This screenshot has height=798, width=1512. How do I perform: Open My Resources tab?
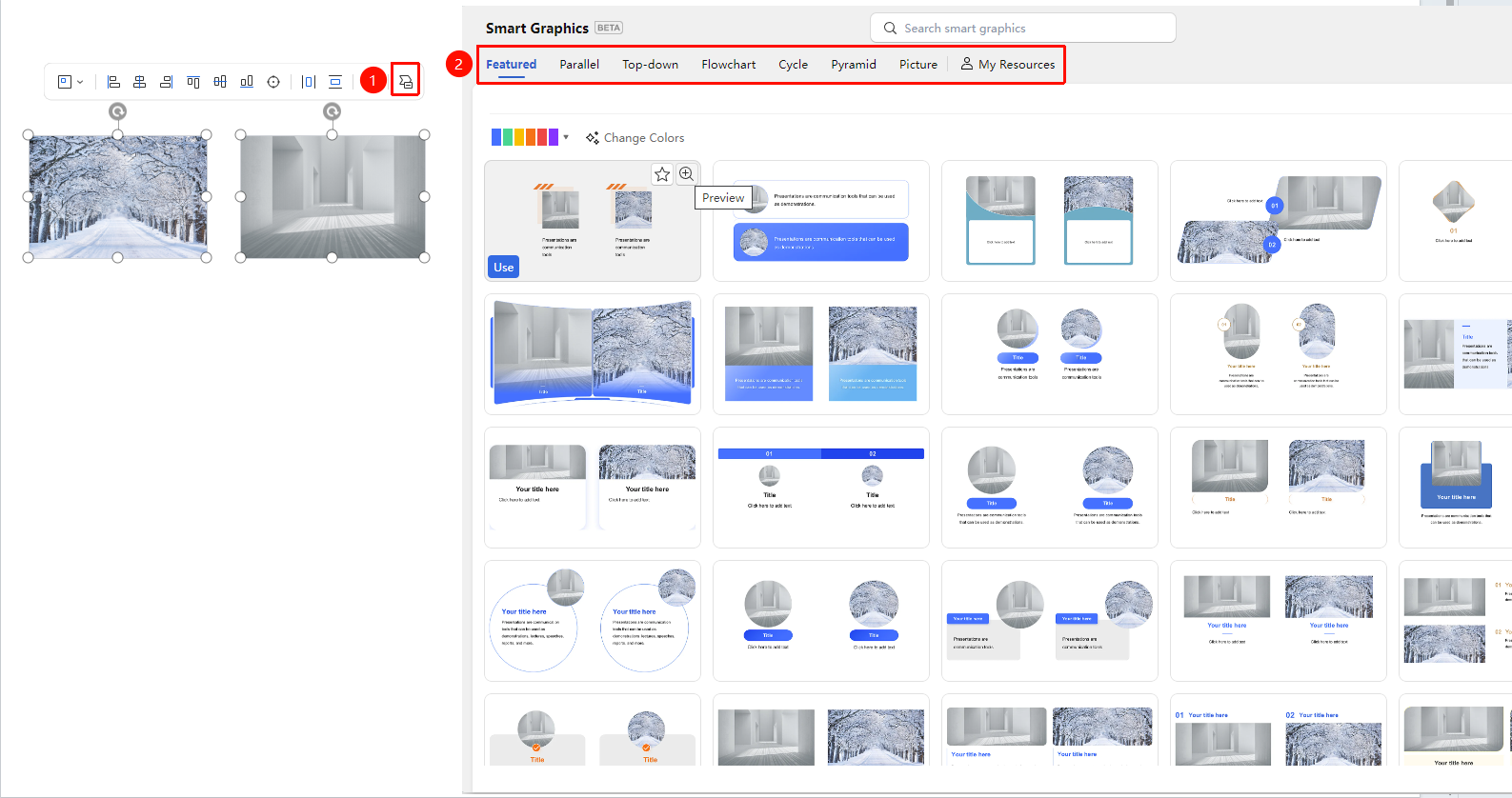tap(1008, 65)
